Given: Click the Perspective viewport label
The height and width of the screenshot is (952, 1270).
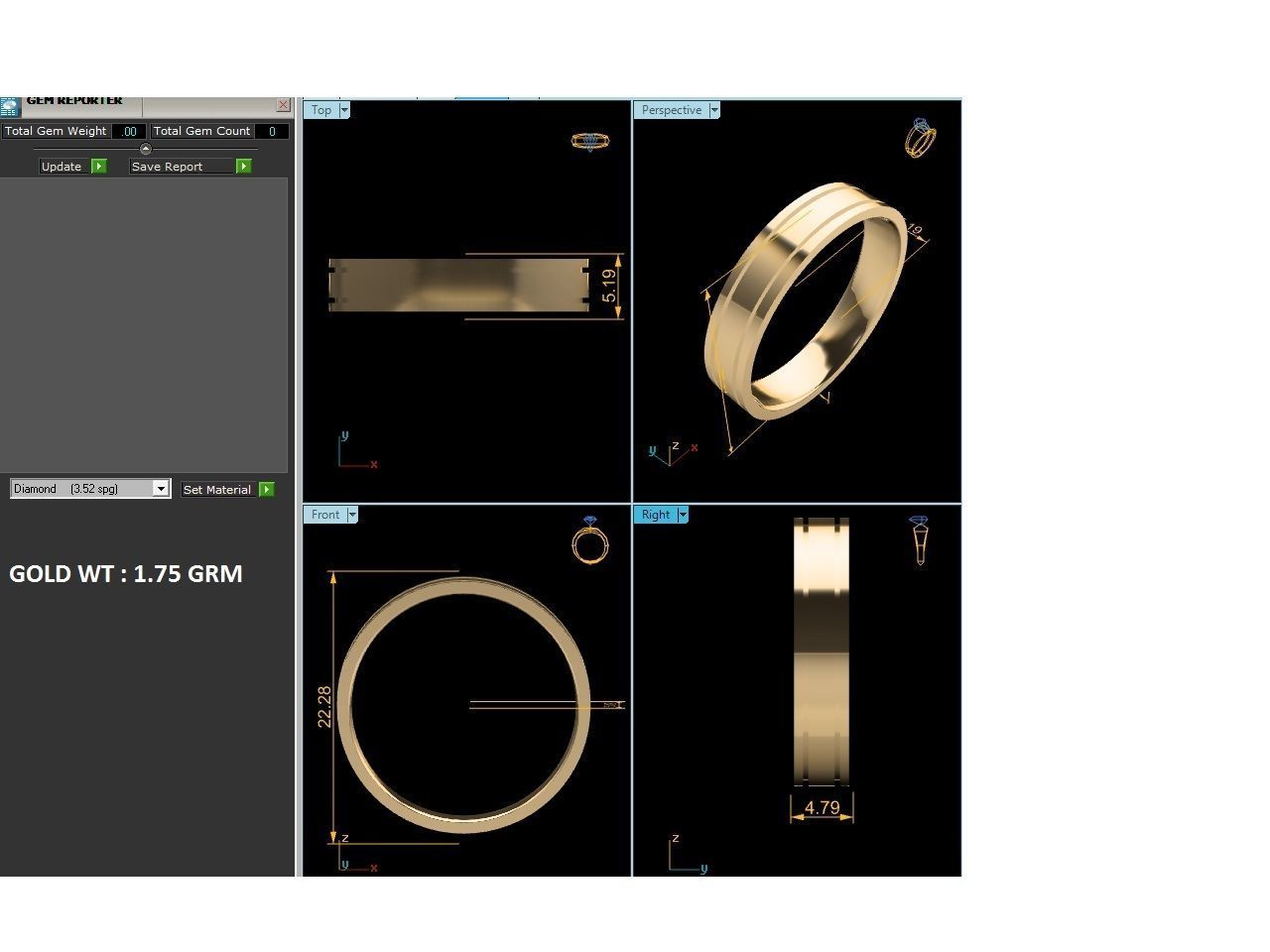Looking at the screenshot, I should pos(672,110).
